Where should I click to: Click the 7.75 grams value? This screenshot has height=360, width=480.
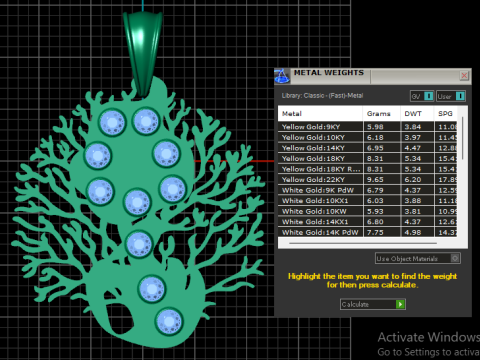375,232
